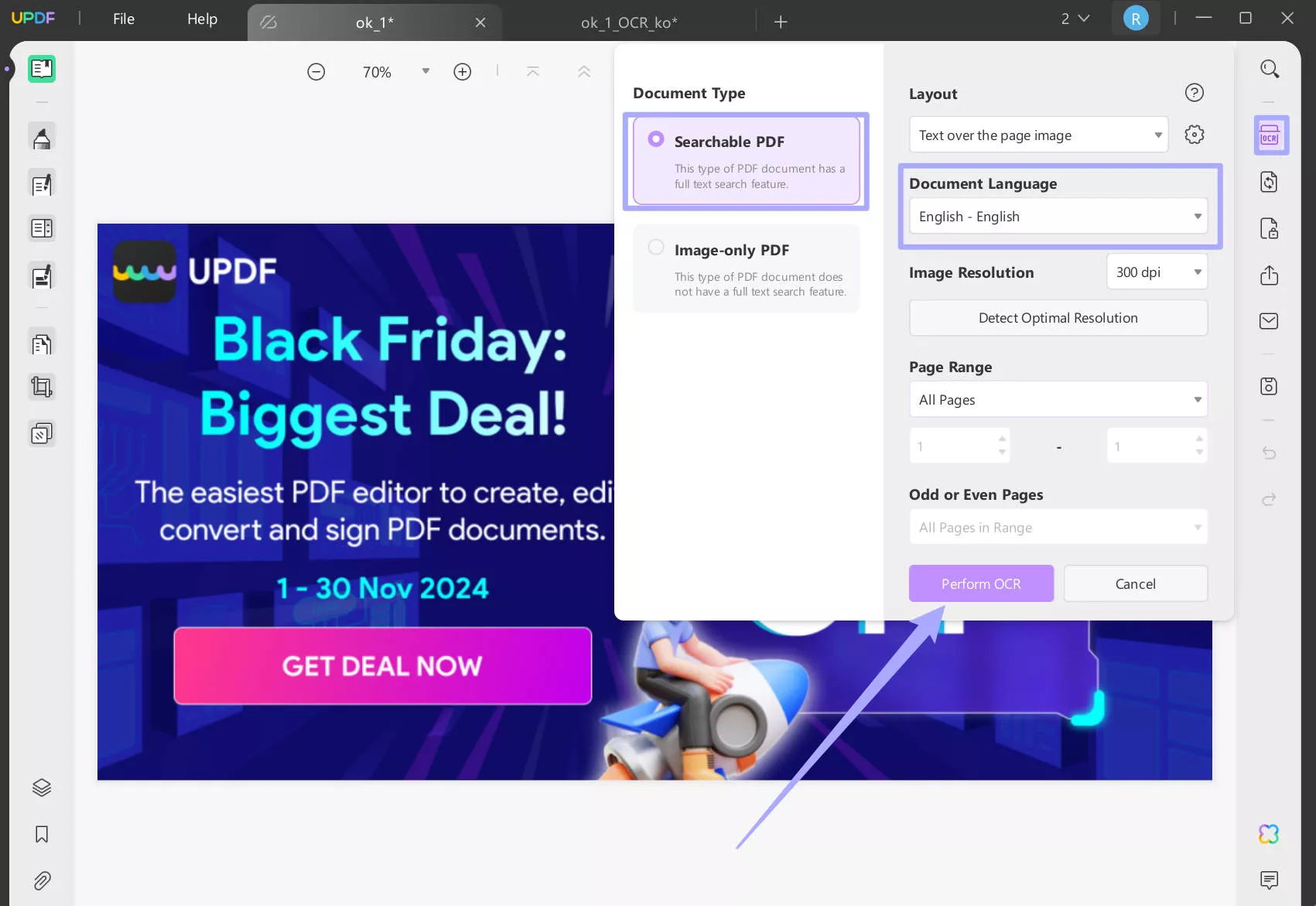1316x906 pixels.
Task: Click the Cancel button
Action: [1135, 583]
